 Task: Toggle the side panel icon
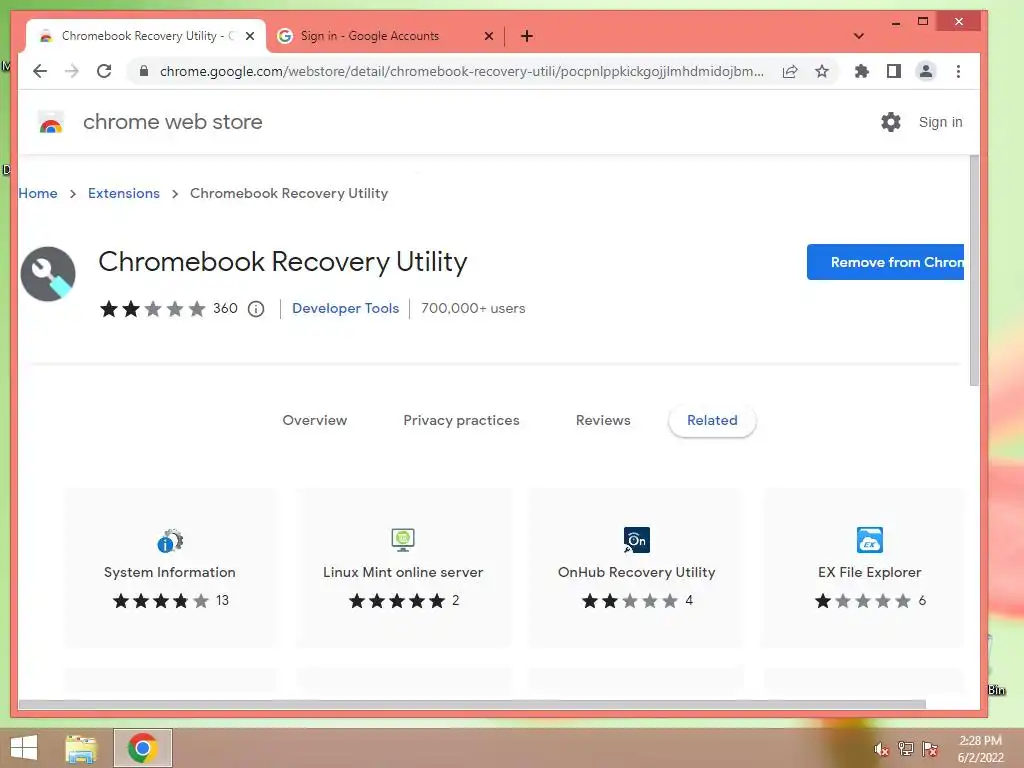tap(893, 71)
